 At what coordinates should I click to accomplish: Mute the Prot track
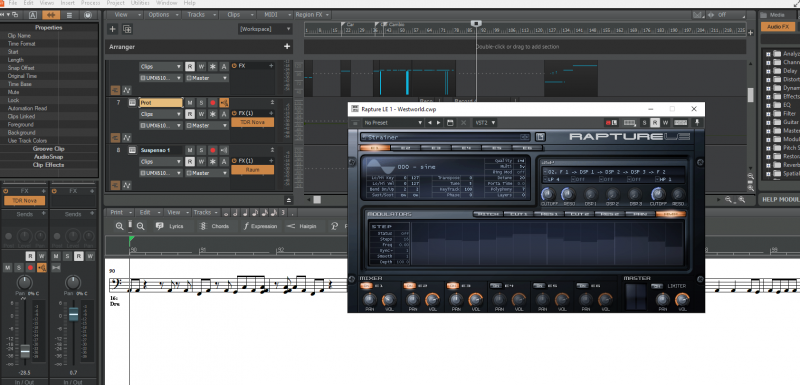pyautogui.click(x=190, y=102)
